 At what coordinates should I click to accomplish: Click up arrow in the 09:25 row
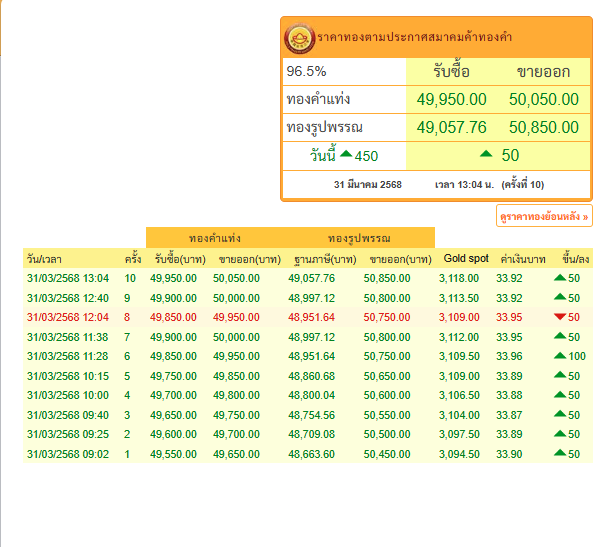[560, 433]
